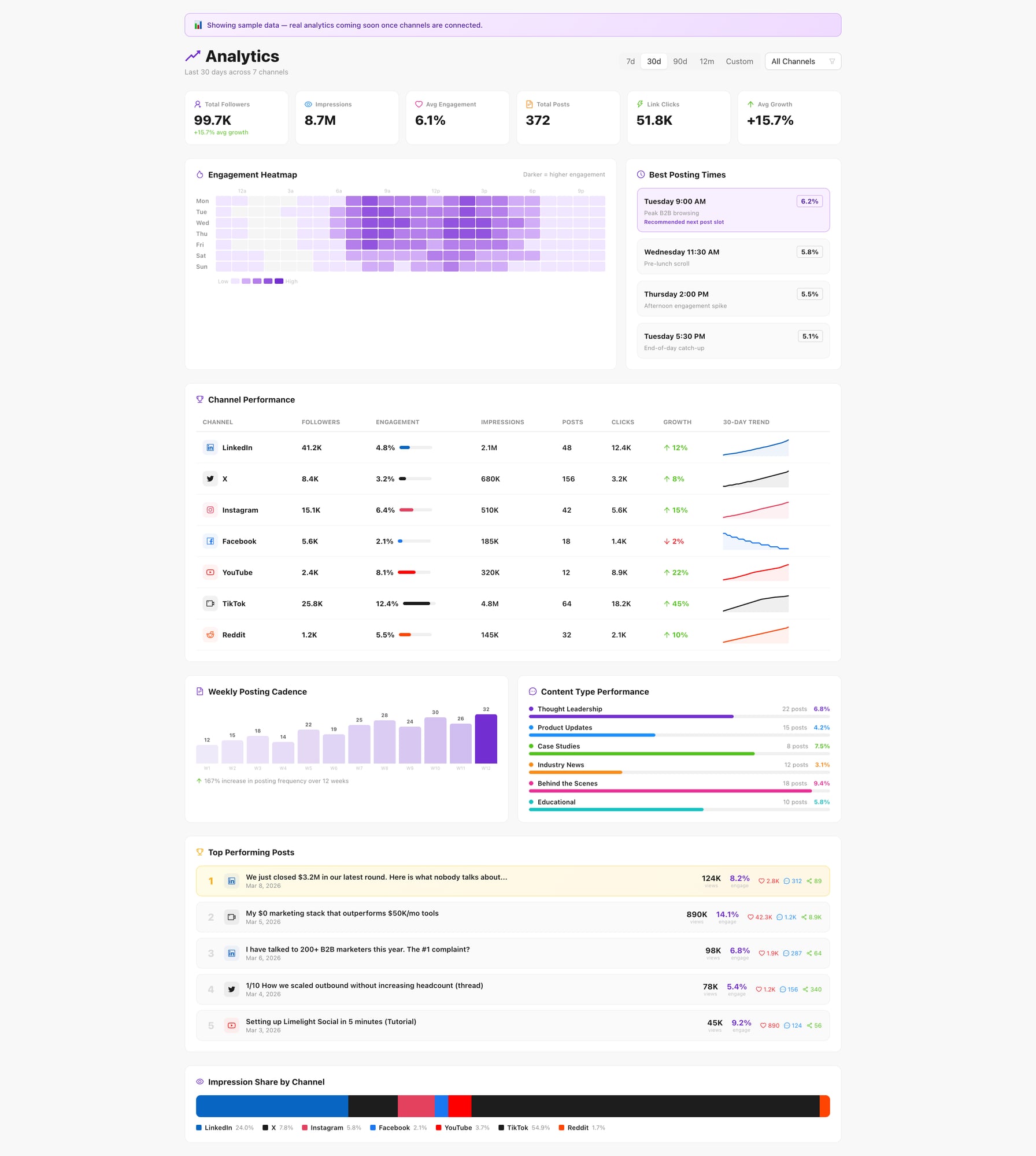The height and width of the screenshot is (1156, 1036).
Task: Switch to the 12m time range
Action: (706, 61)
